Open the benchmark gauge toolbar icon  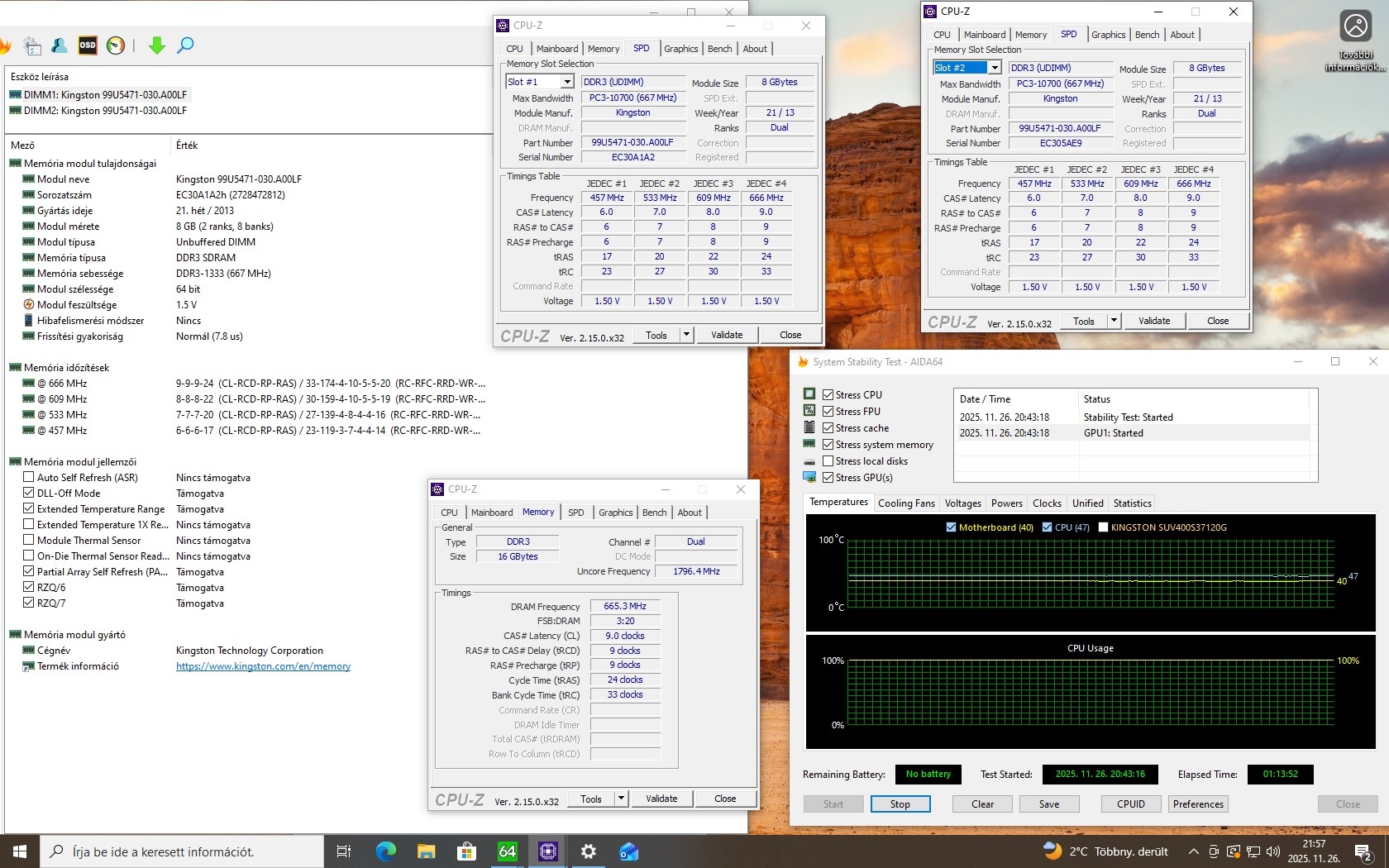tap(116, 45)
